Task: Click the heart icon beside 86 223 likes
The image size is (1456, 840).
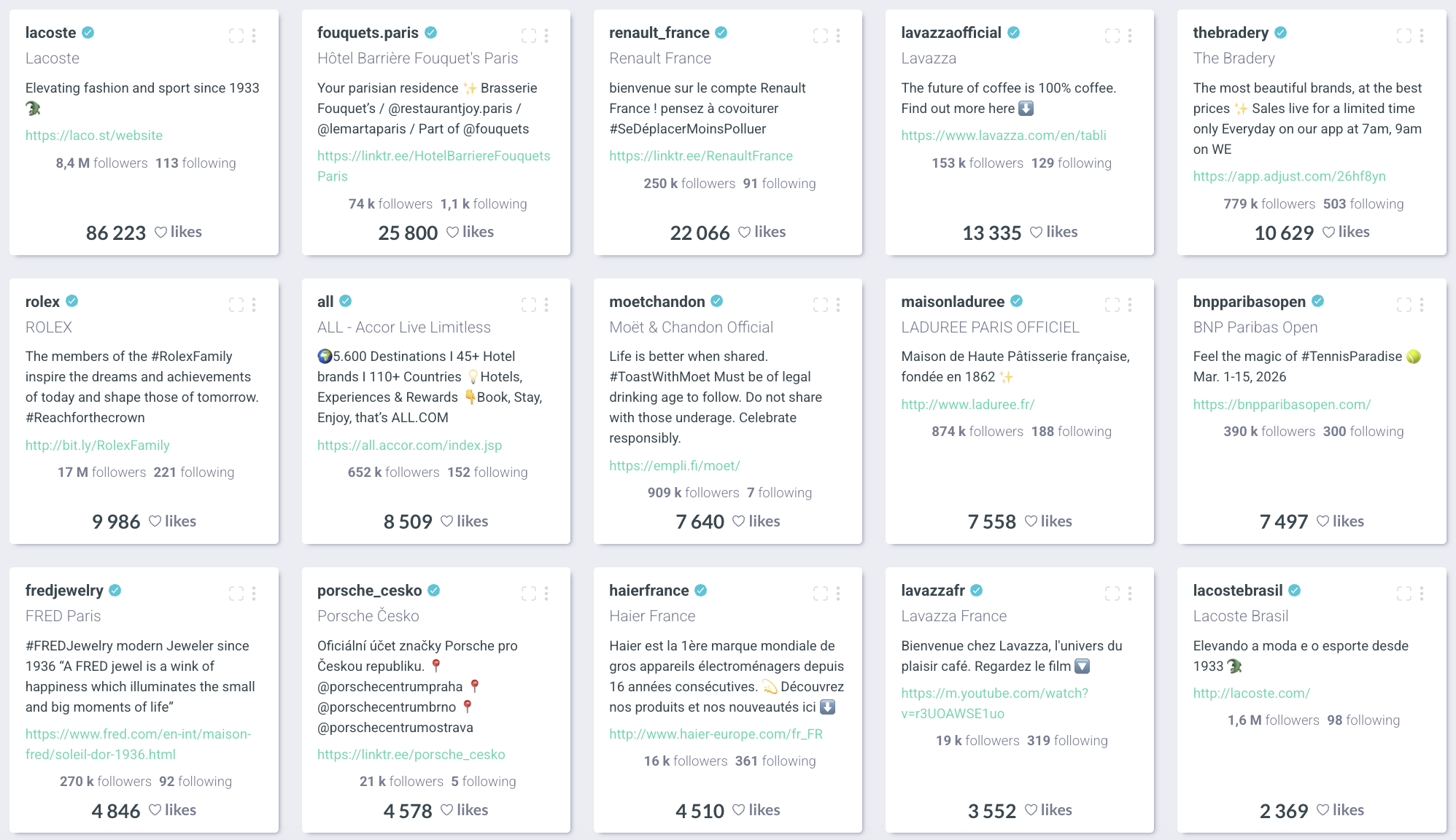Action: coord(161,233)
